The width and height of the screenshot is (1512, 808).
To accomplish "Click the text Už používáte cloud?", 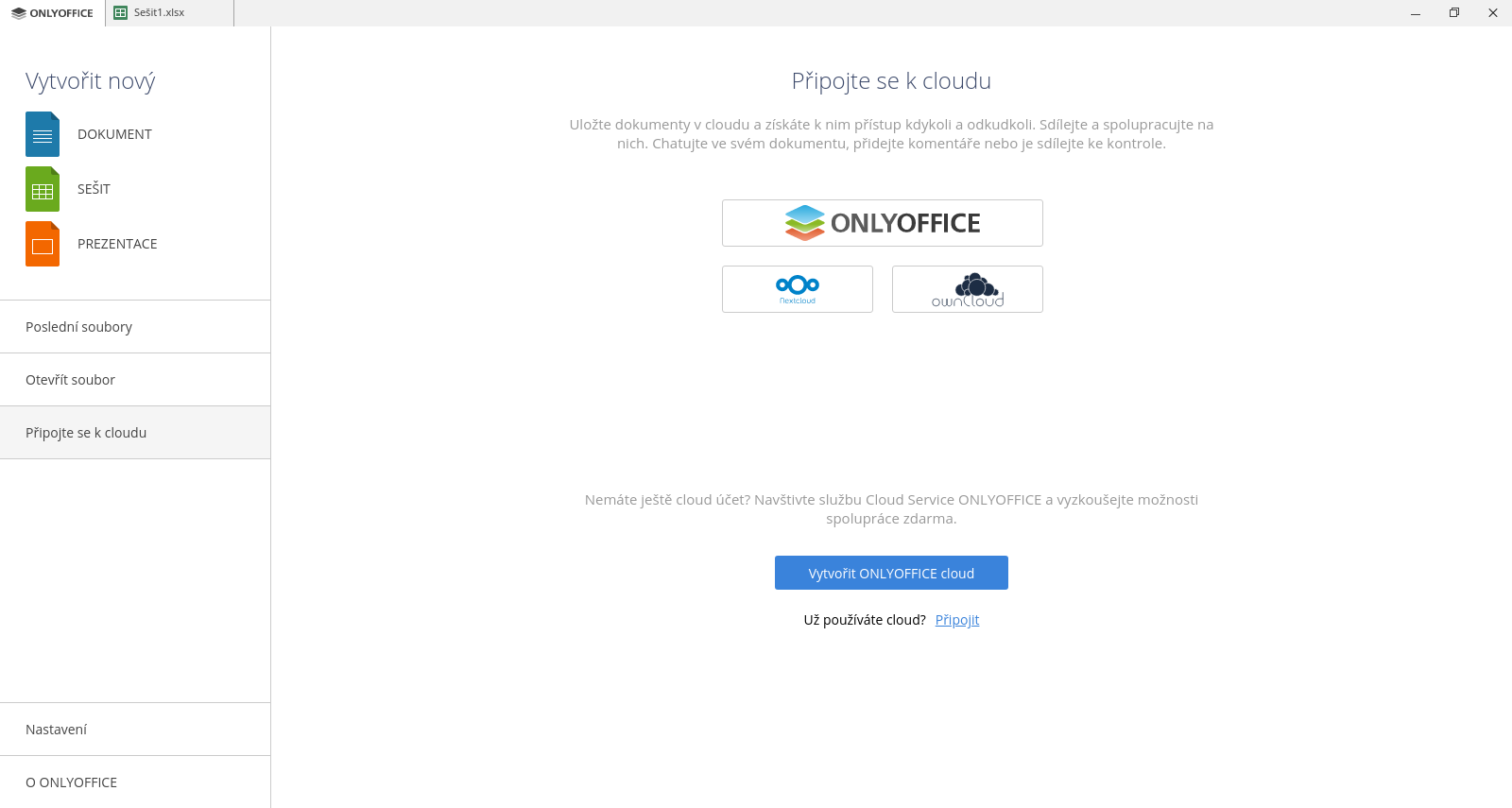I will [865, 620].
